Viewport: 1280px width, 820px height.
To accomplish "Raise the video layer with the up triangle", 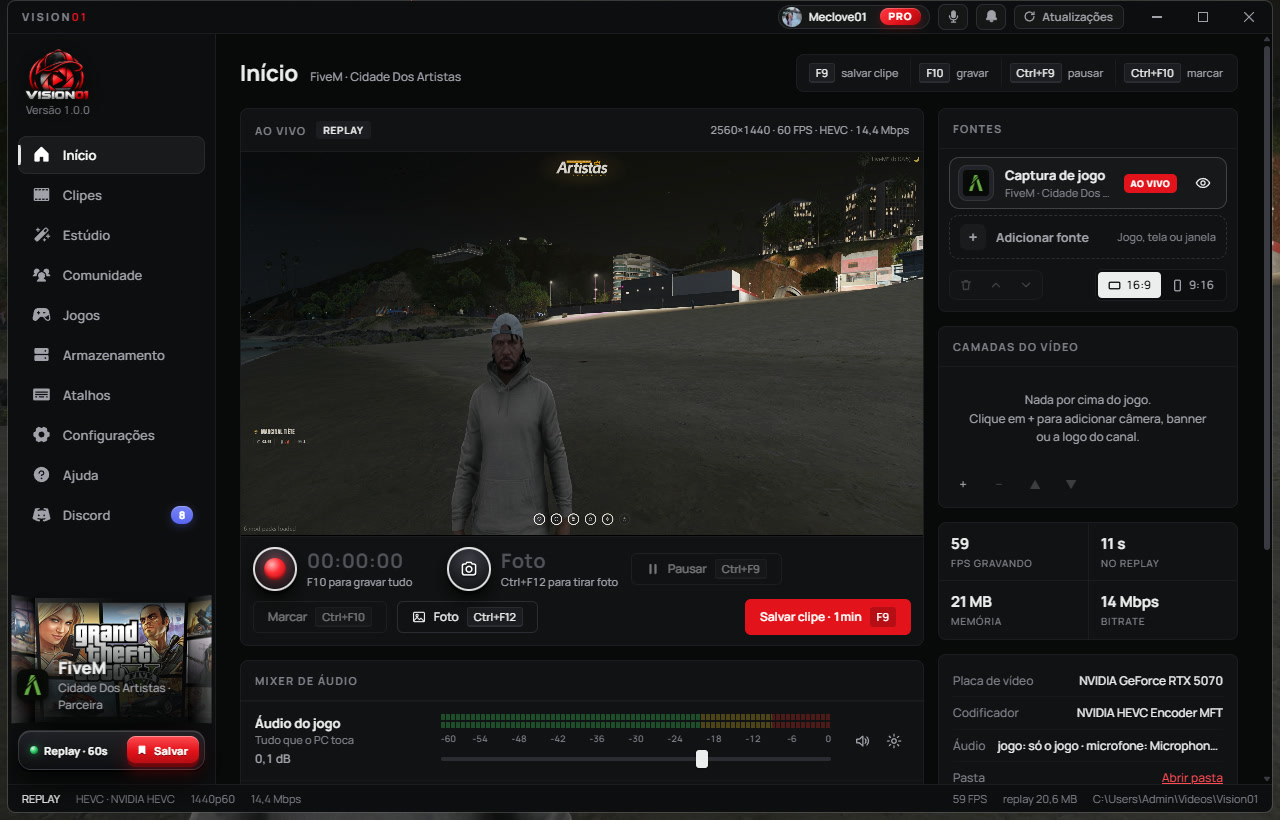I will coord(1035,484).
